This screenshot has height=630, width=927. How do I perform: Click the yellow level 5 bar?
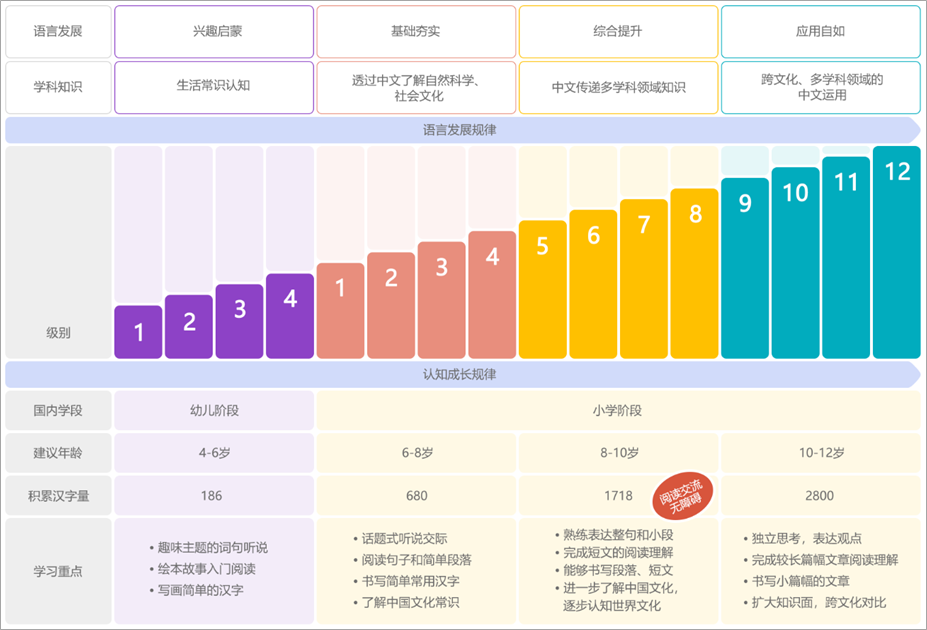click(x=543, y=290)
